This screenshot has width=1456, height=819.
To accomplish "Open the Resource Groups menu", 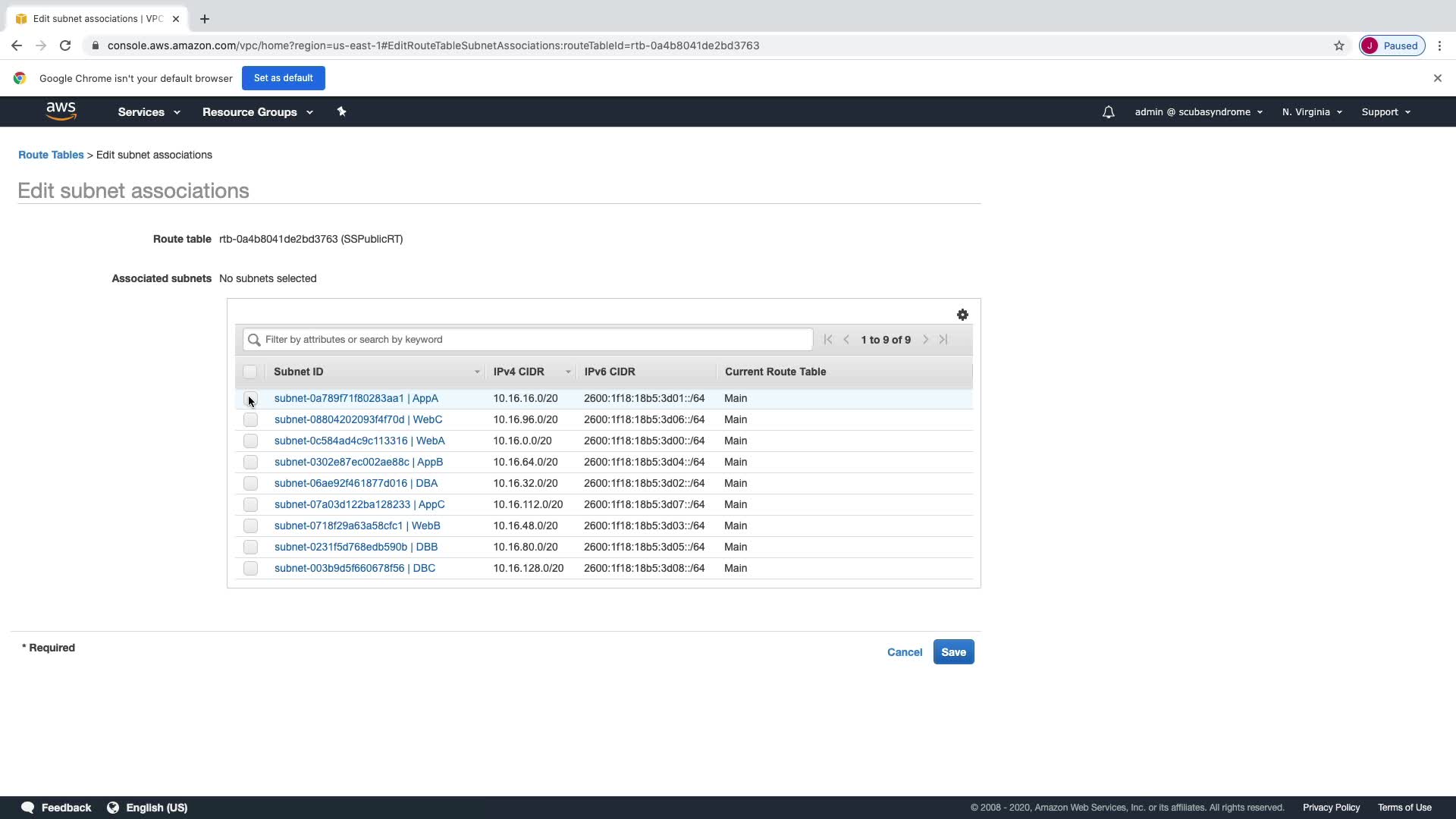I will 257,112.
